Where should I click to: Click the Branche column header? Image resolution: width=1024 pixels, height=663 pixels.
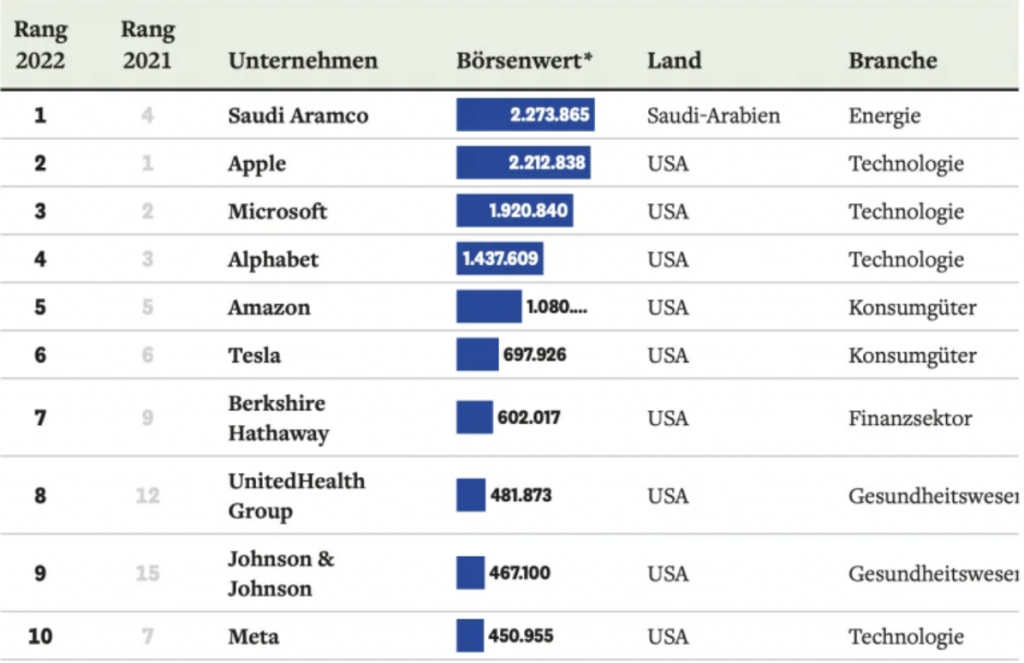click(x=893, y=60)
